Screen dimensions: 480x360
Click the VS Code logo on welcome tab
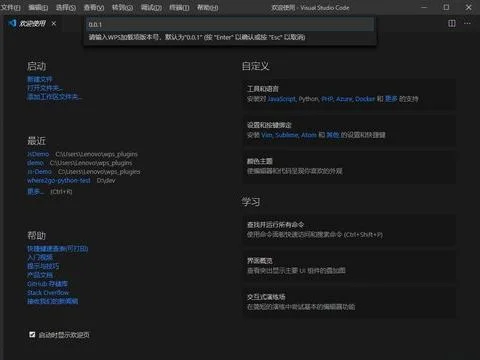(12, 23)
